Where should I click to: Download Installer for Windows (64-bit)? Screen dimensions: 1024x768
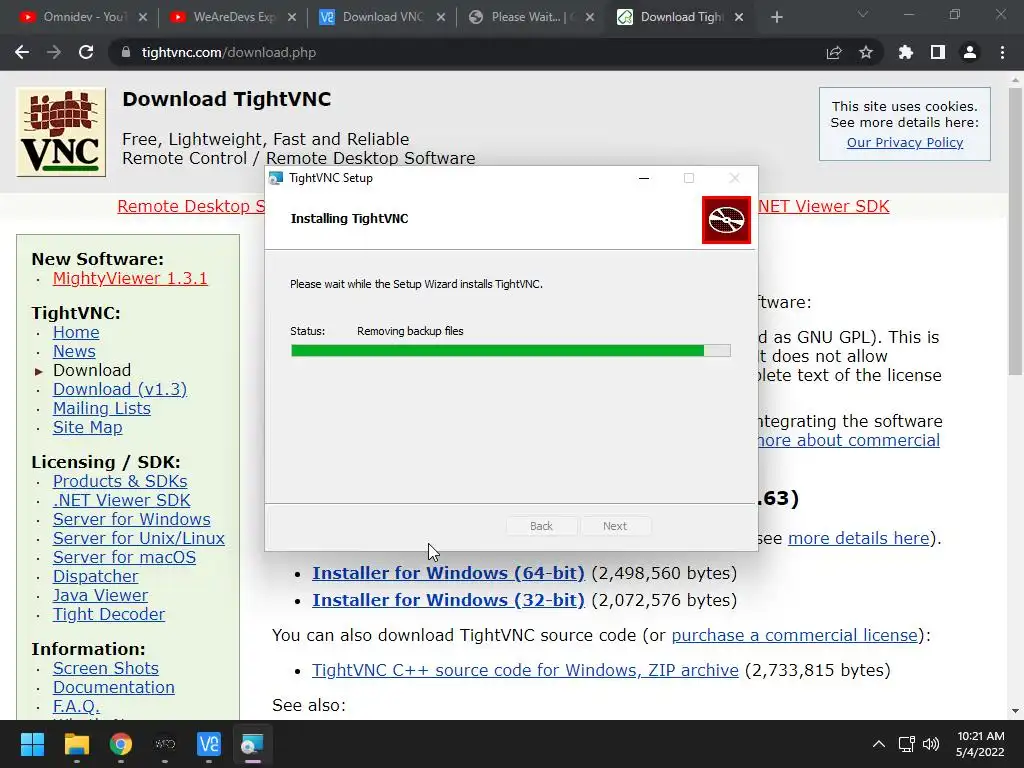point(448,573)
